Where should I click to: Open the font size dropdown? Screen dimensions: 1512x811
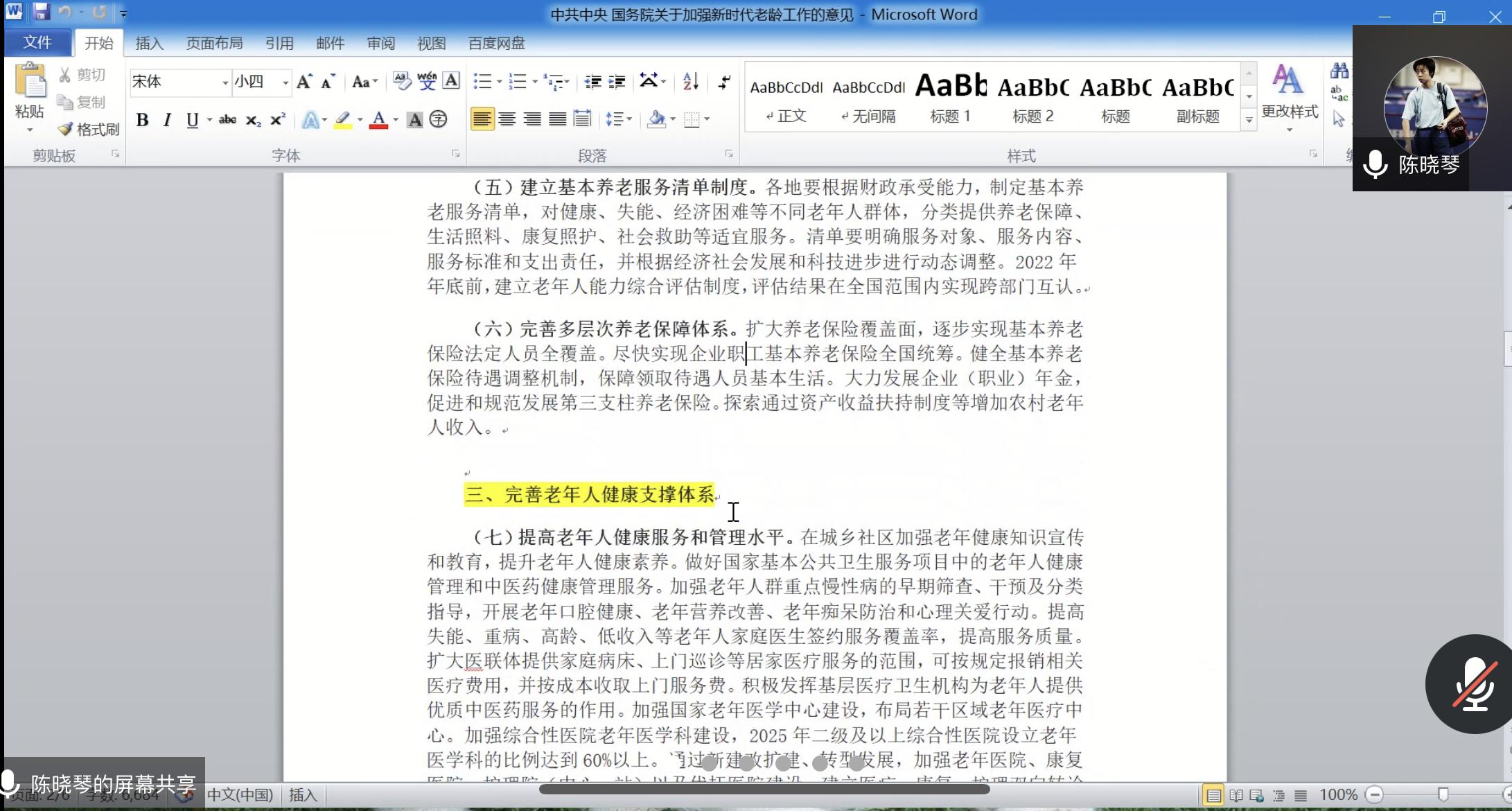285,82
